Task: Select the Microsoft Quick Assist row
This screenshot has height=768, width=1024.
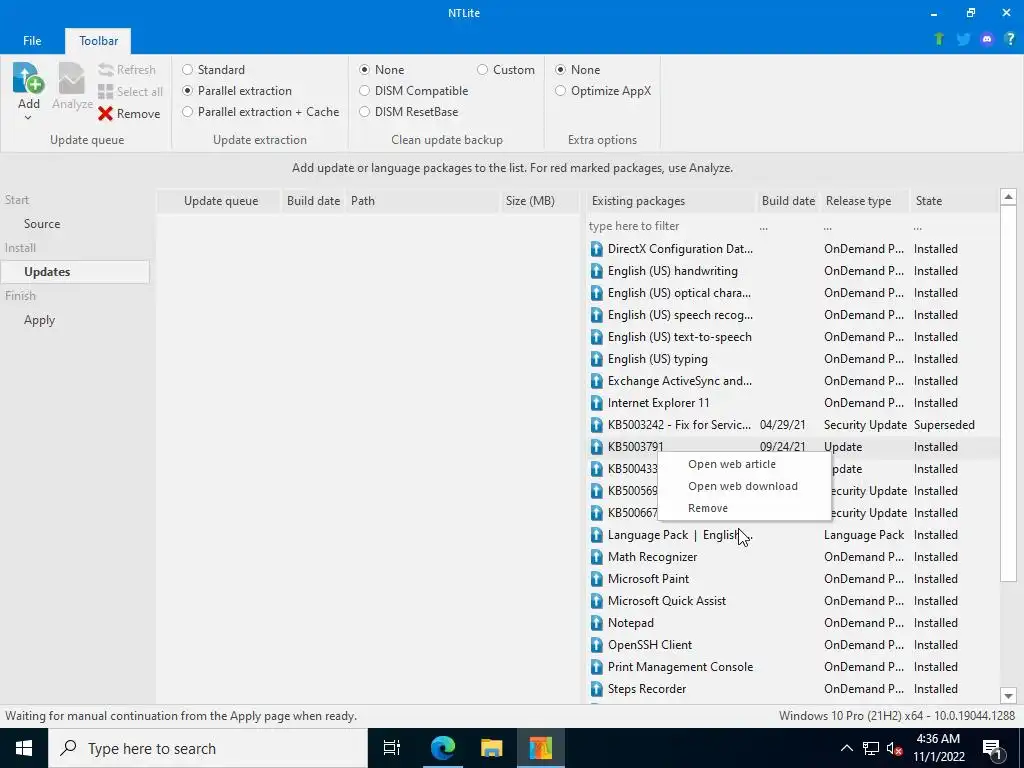Action: [x=792, y=601]
